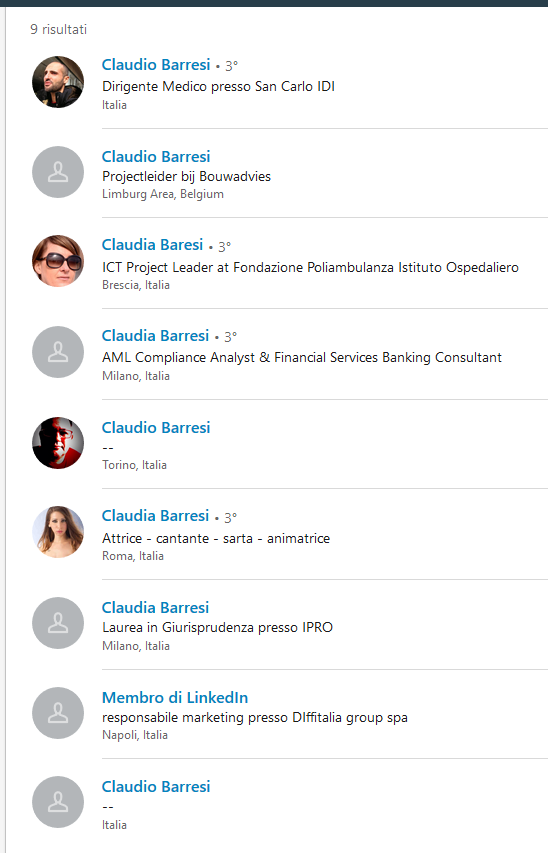Screen dimensions: 548x853
Task: Click the placeholder avatar for Projectleider bij Bouwadvies
Action: coord(58,172)
